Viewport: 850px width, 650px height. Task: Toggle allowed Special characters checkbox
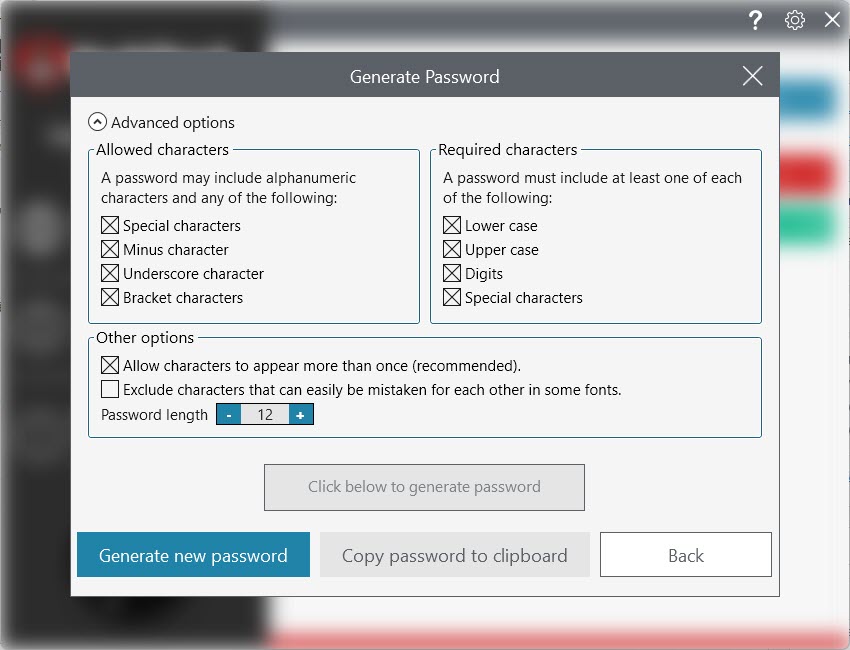pyautogui.click(x=110, y=226)
